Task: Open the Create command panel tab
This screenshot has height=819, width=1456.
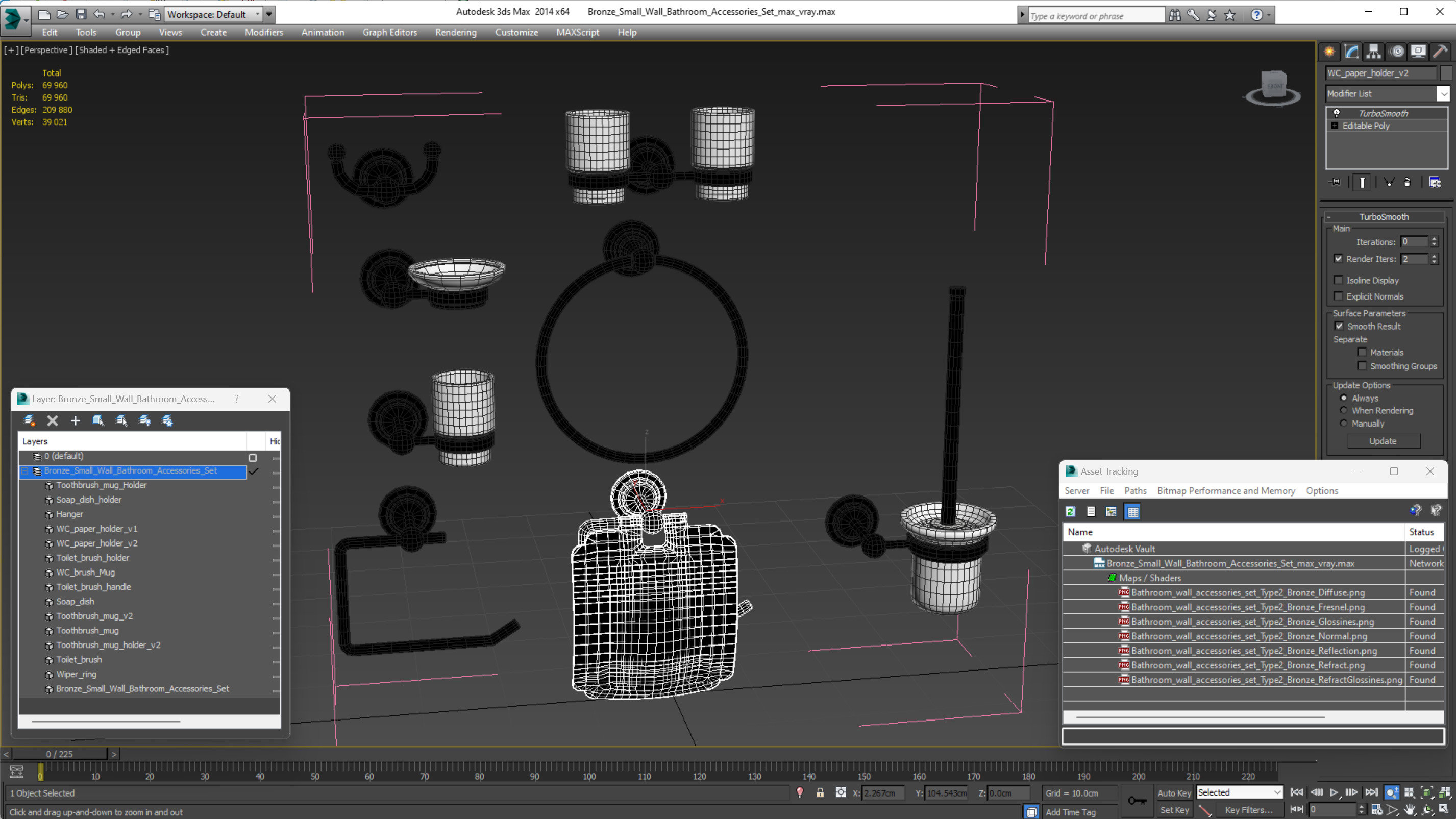Action: [1329, 52]
